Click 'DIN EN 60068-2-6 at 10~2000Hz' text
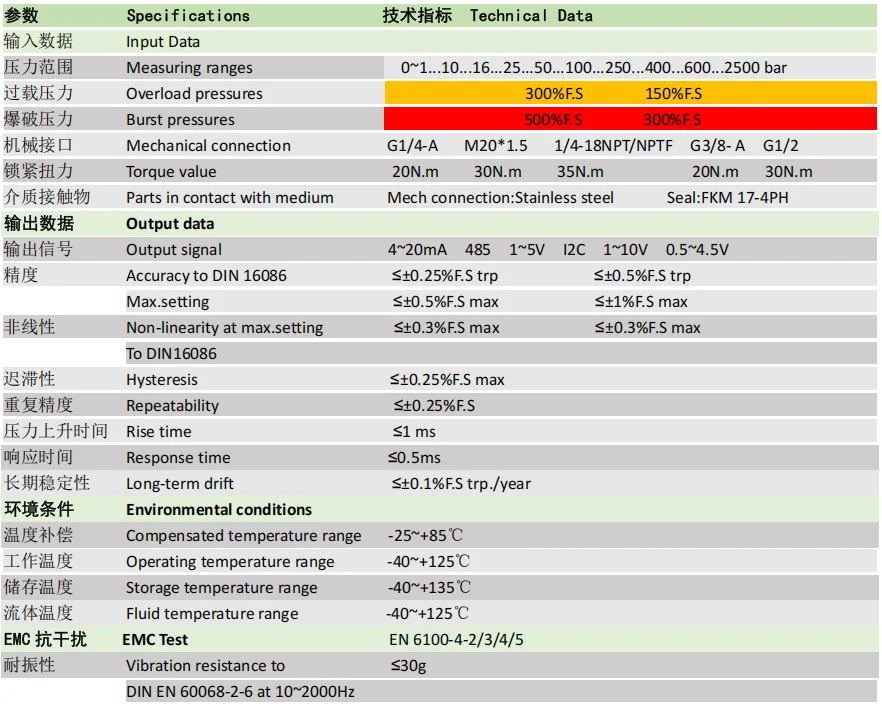This screenshot has height=704, width=882. 241,692
